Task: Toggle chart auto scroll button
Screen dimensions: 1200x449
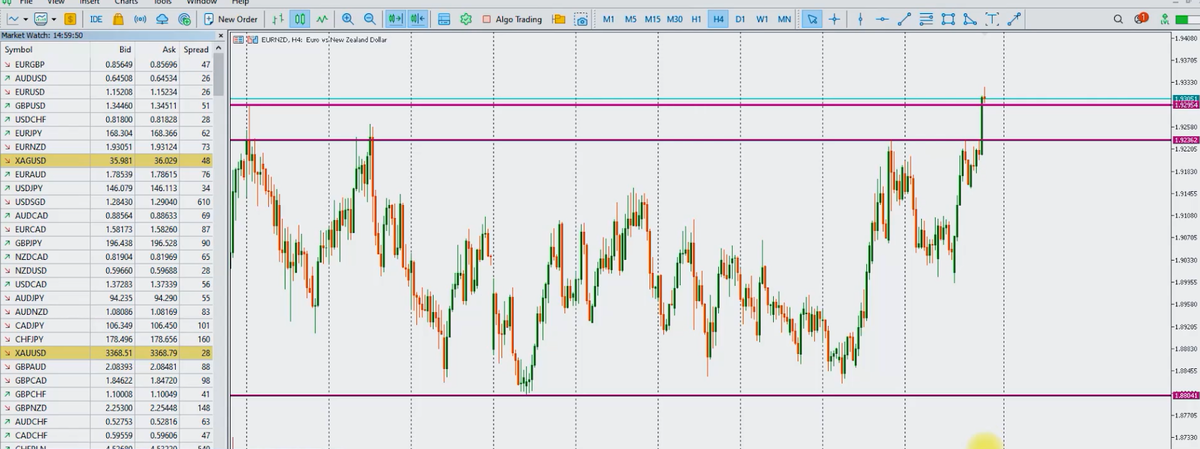Action: point(395,19)
